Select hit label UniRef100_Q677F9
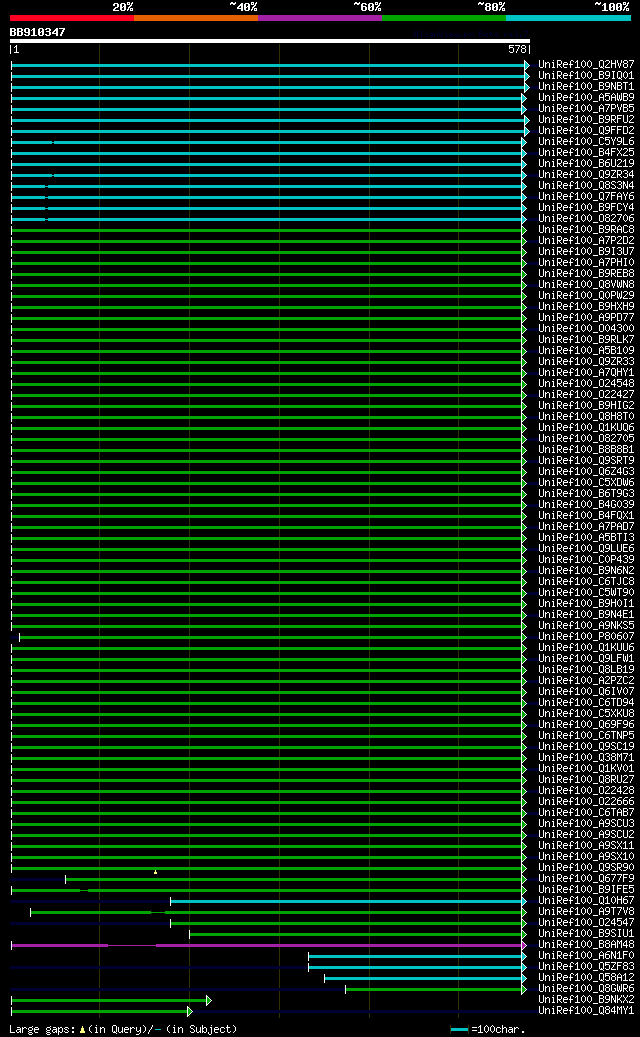Screen dimensions: 640x1037 pyautogui.click(x=586, y=878)
